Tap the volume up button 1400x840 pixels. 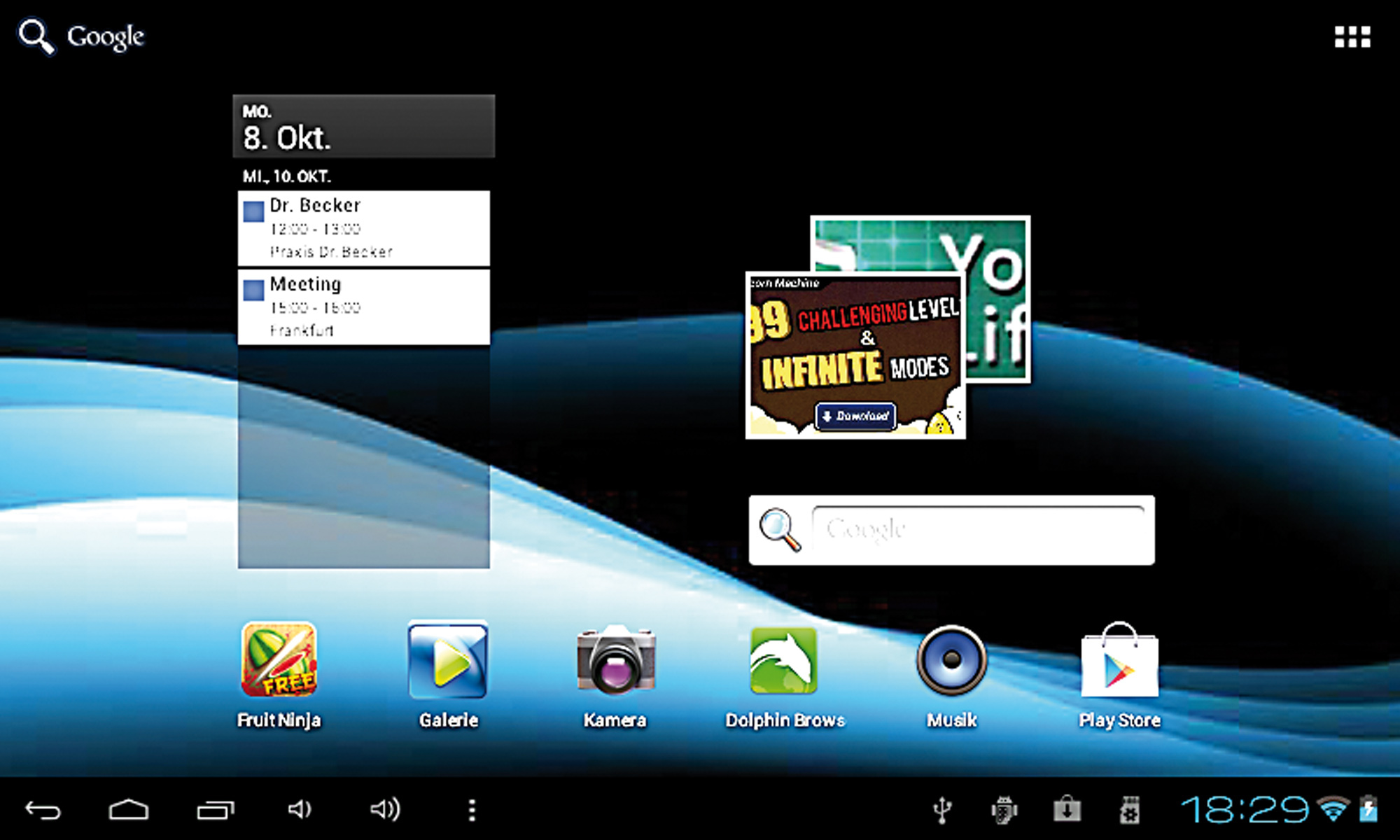click(x=385, y=810)
